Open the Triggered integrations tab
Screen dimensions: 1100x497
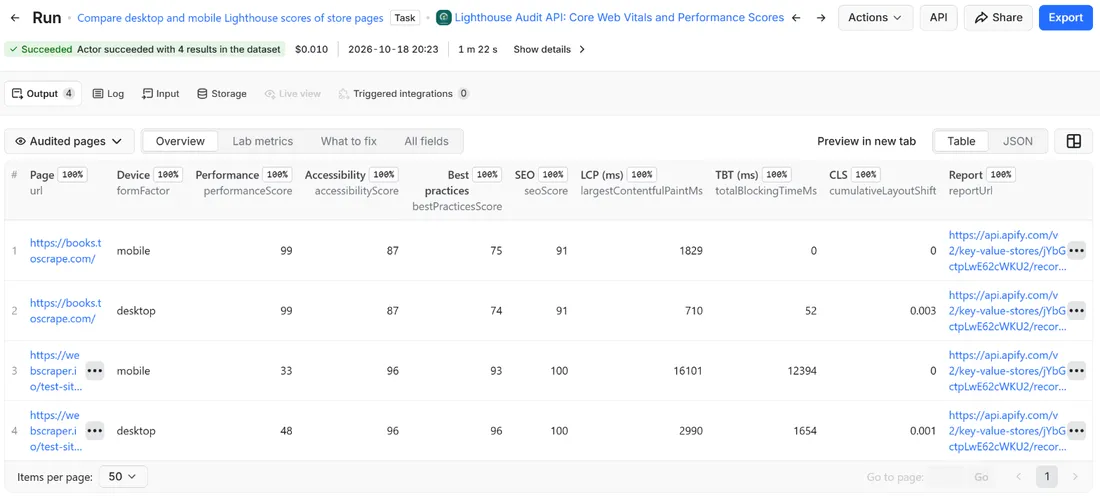pyautogui.click(x=403, y=93)
